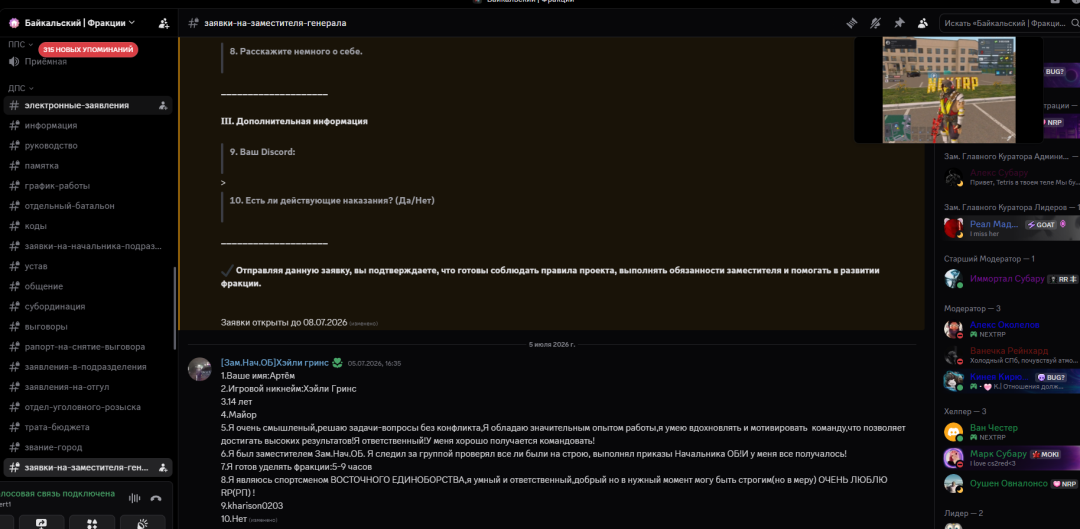Open the Threads icon in channel header

852,23
